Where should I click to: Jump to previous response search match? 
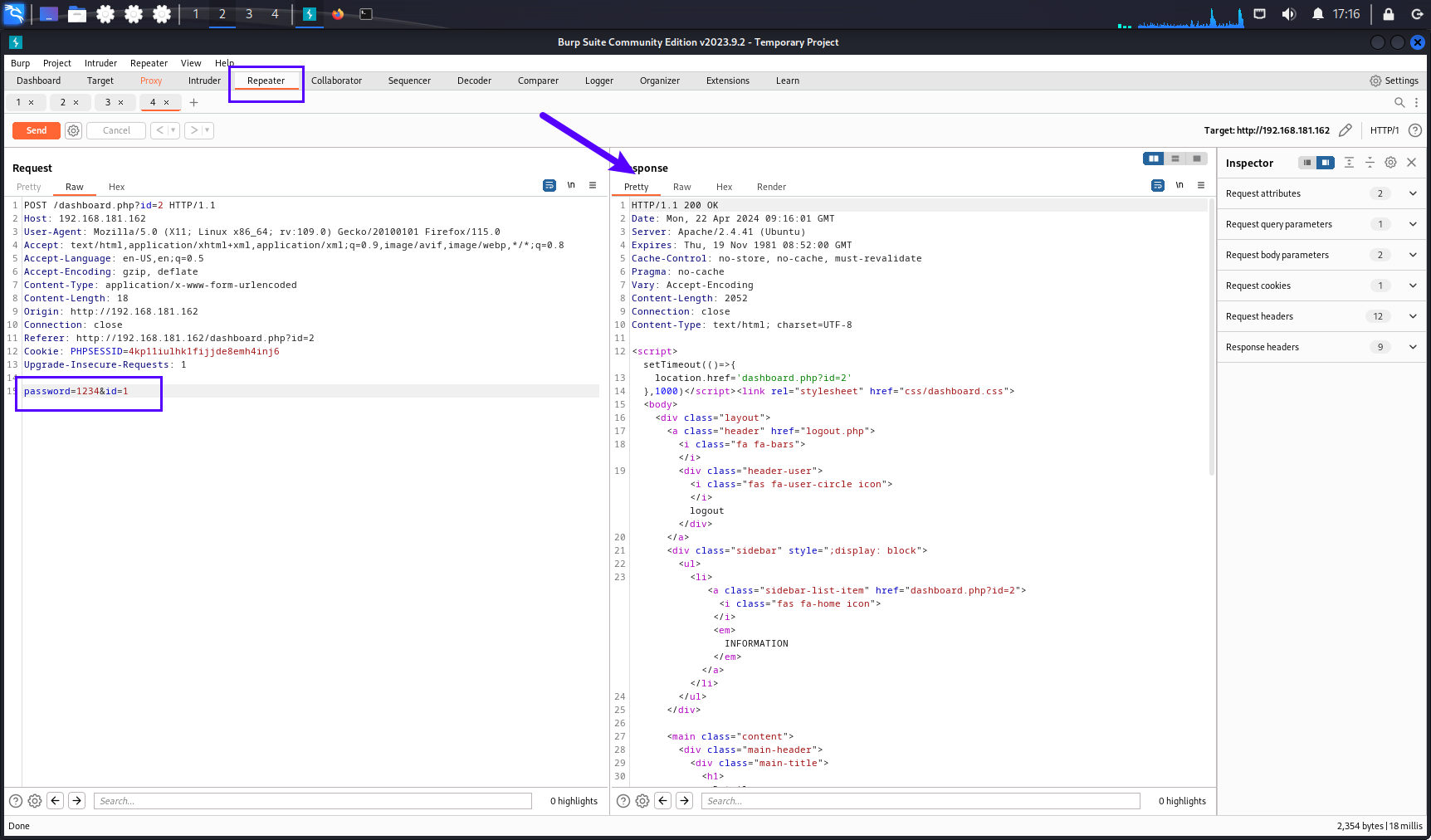tap(663, 801)
